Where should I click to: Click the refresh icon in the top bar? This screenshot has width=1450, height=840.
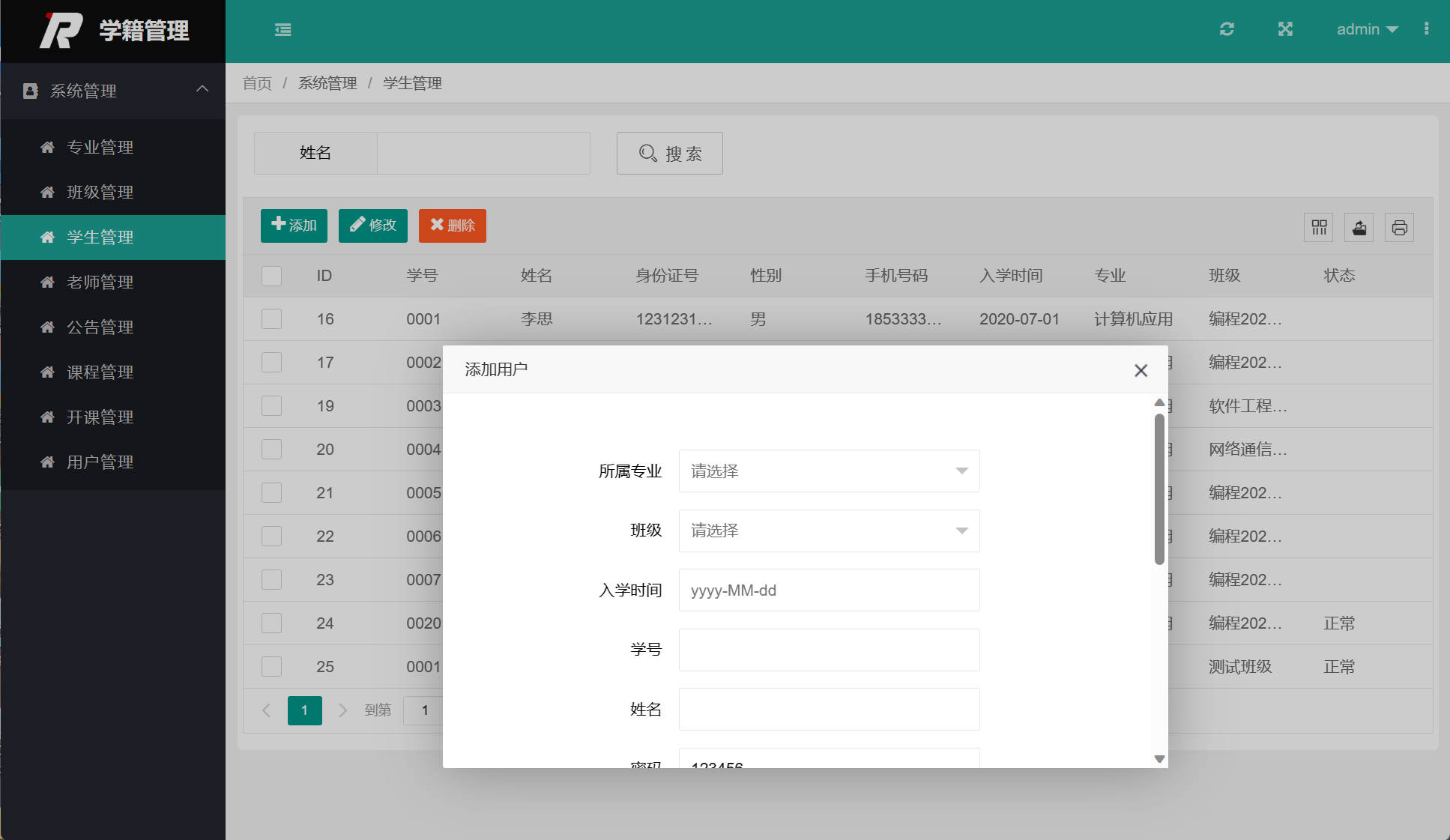pyautogui.click(x=1227, y=29)
